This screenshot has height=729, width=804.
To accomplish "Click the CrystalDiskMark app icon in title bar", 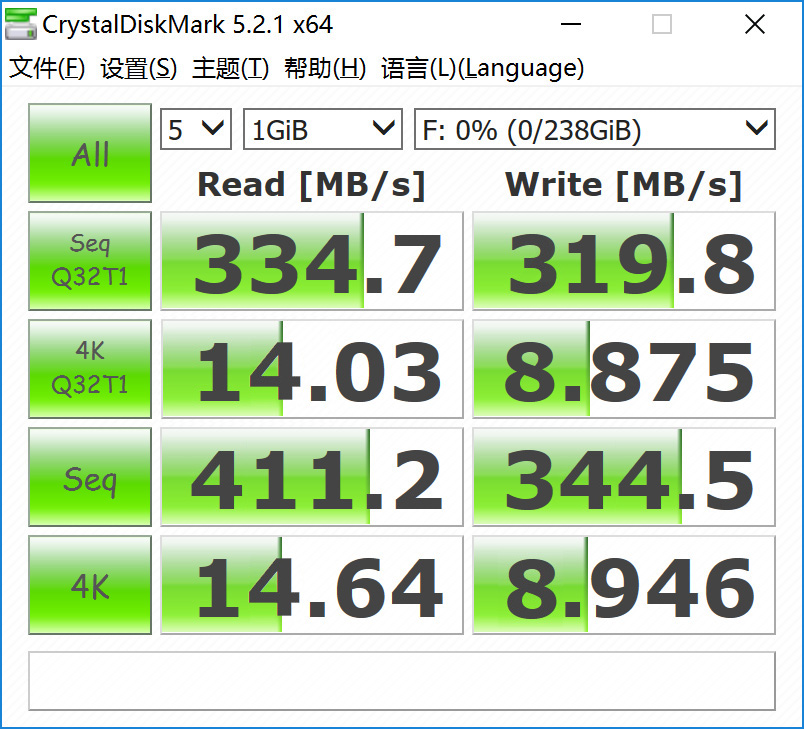I will tap(22, 24).
